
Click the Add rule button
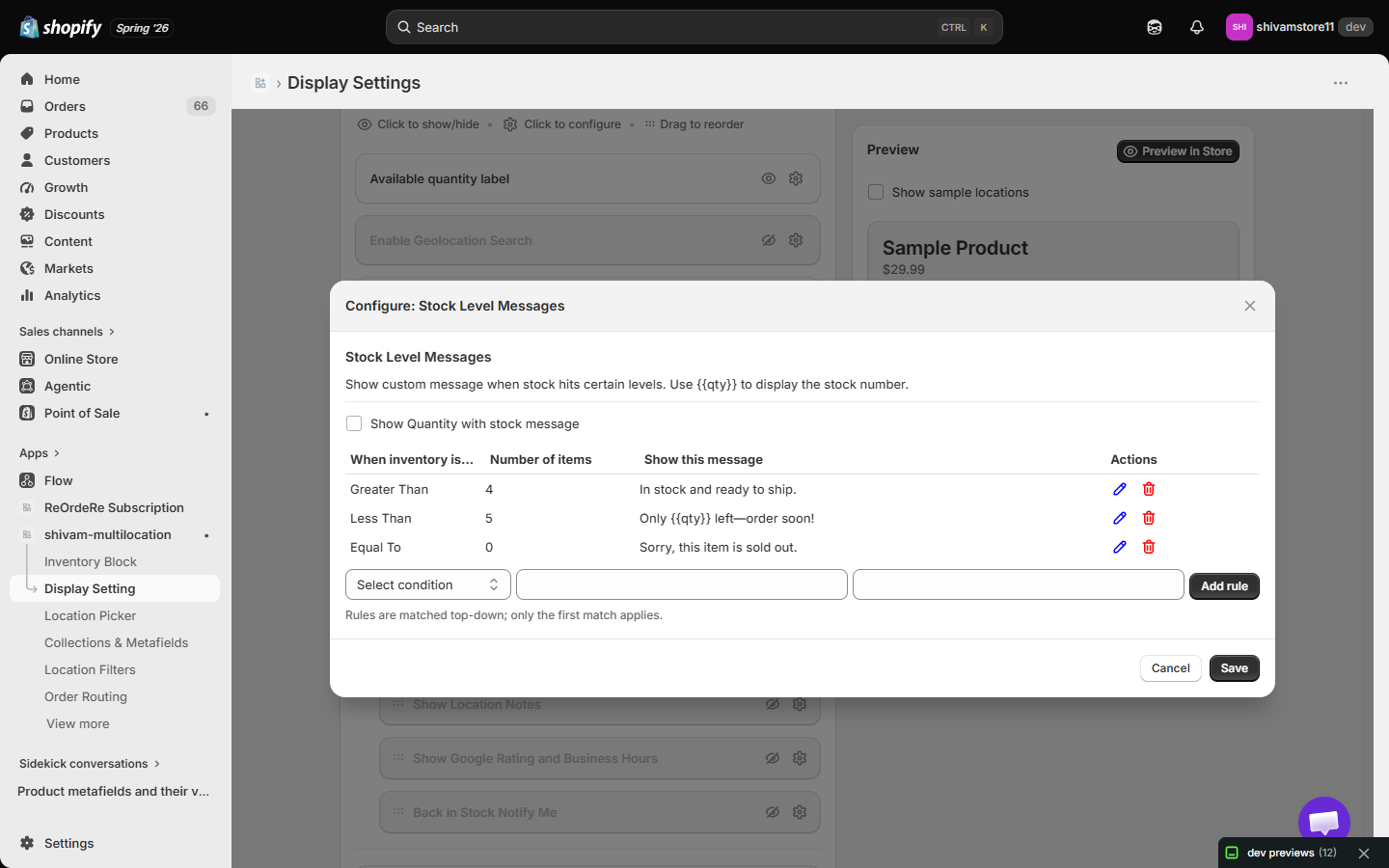click(x=1224, y=585)
